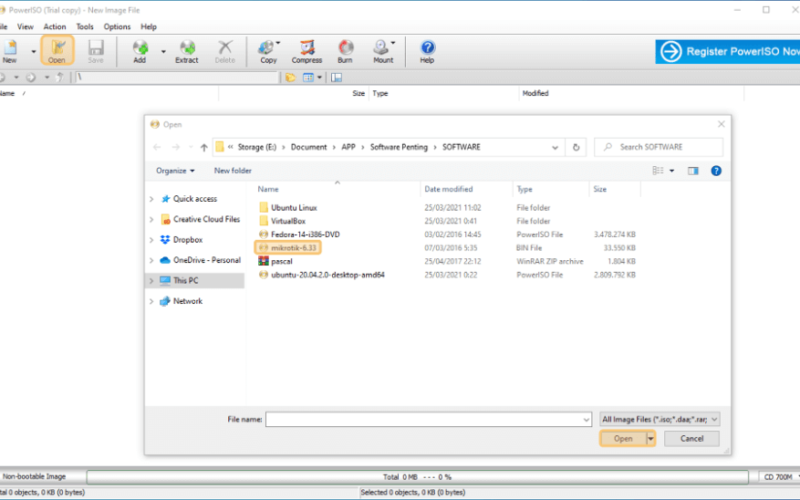The height and width of the screenshot is (500, 800).
Task: Open the Action menu
Action: pyautogui.click(x=55, y=27)
